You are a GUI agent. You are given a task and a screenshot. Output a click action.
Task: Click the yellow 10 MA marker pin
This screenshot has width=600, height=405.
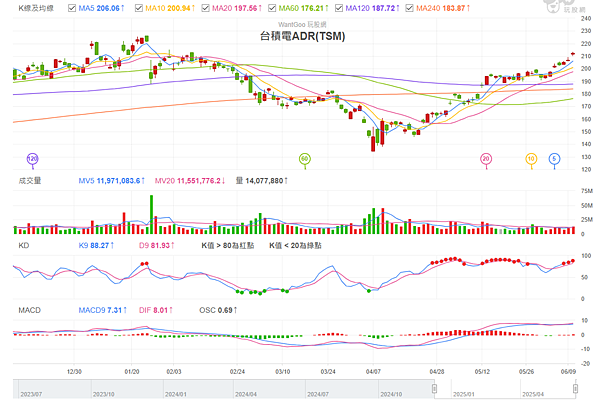pyautogui.click(x=531, y=160)
